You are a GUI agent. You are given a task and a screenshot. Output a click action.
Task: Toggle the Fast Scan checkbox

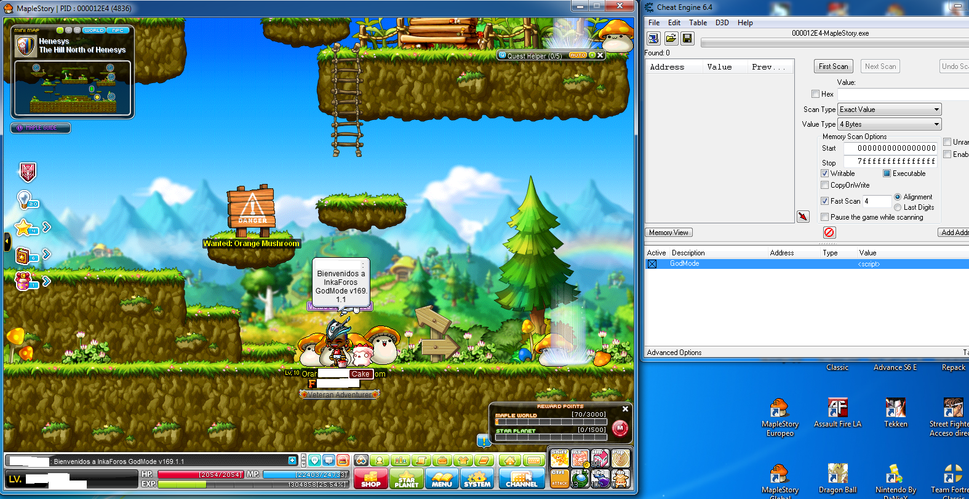[824, 201]
